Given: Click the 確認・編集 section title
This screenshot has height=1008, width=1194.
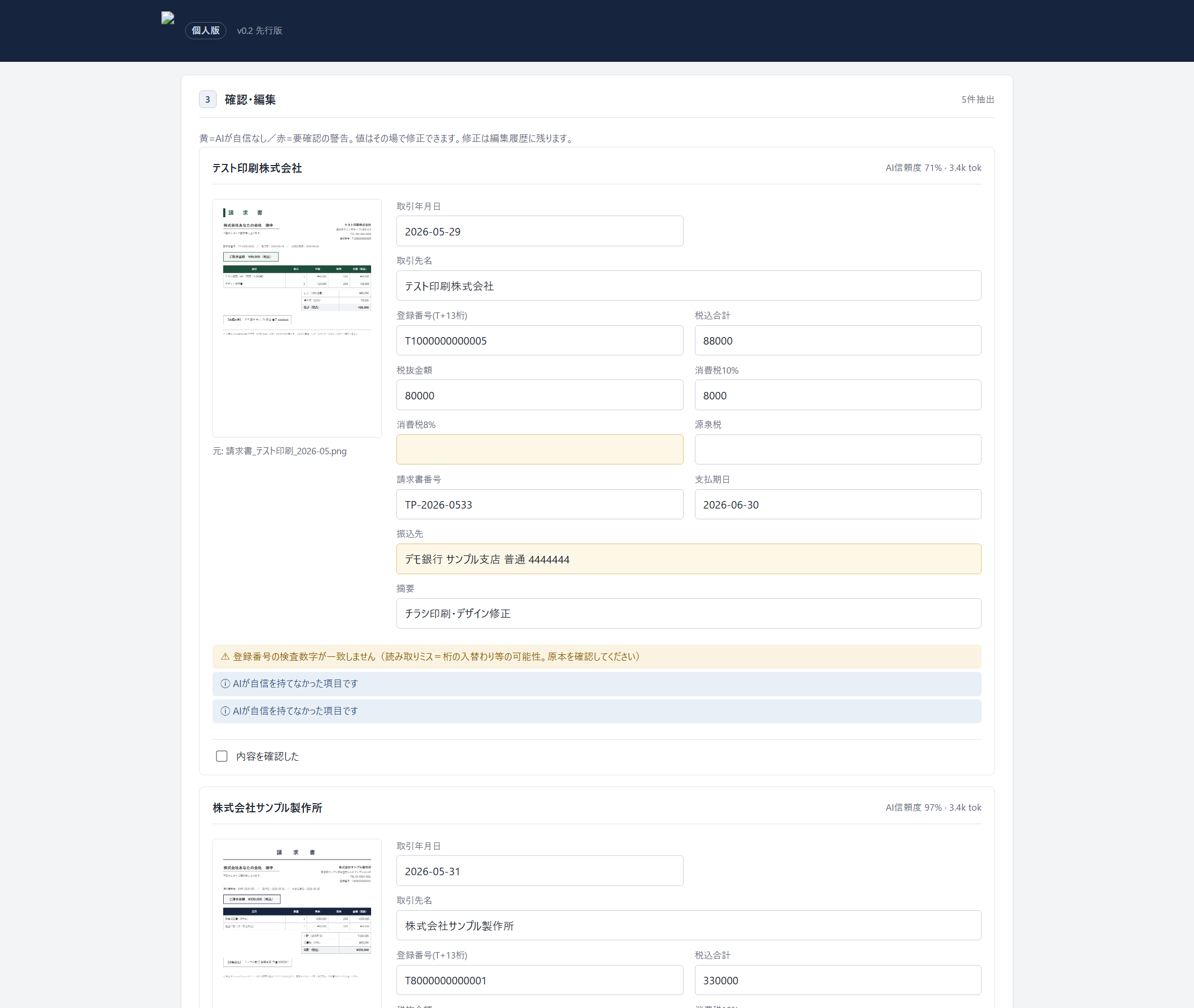Looking at the screenshot, I should (x=250, y=99).
